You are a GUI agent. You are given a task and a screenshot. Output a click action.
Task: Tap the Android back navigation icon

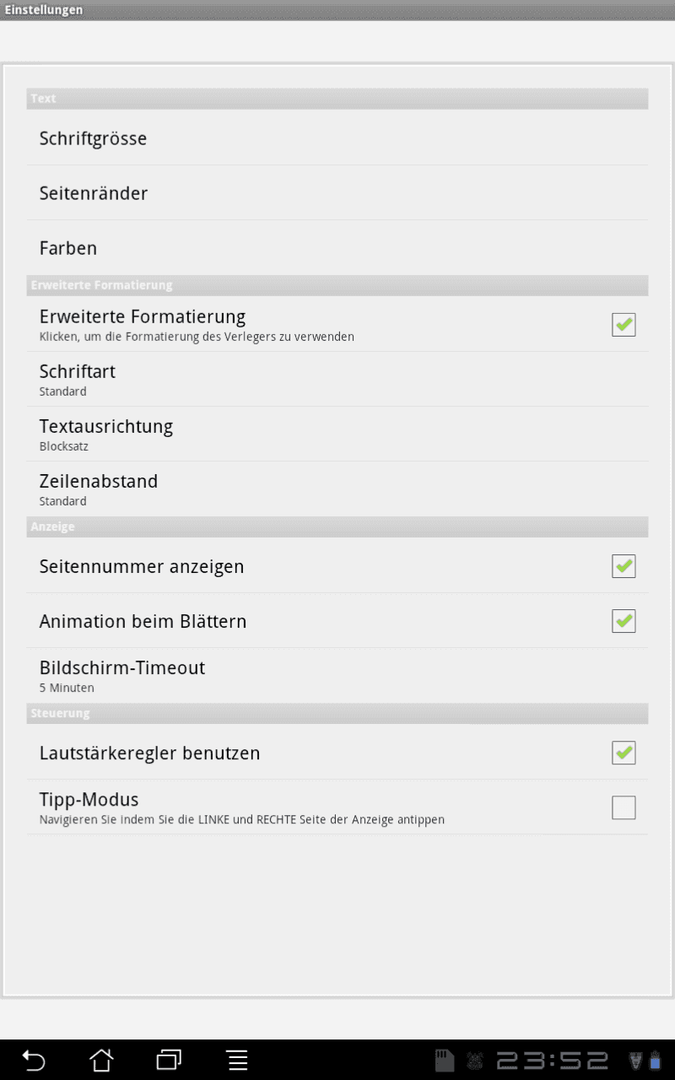click(x=33, y=1060)
